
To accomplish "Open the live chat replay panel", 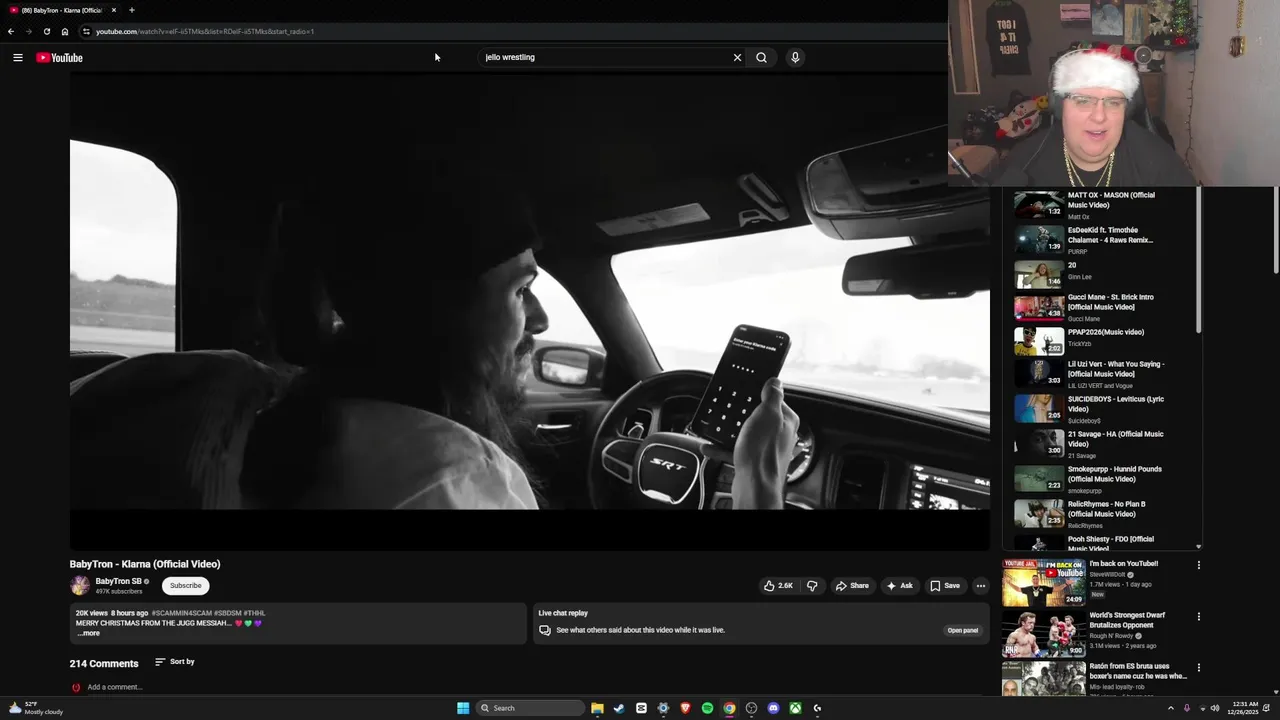I will pyautogui.click(x=962, y=631).
